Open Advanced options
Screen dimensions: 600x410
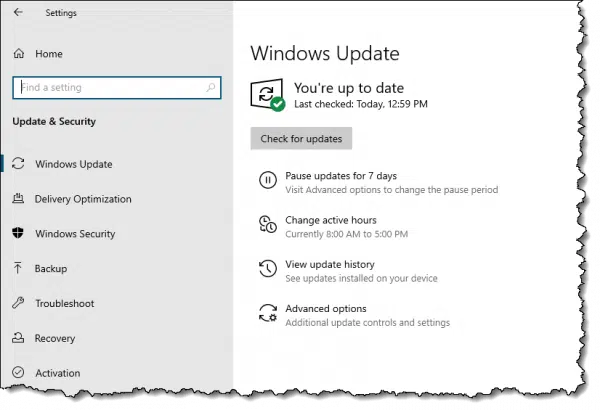[x=326, y=309]
